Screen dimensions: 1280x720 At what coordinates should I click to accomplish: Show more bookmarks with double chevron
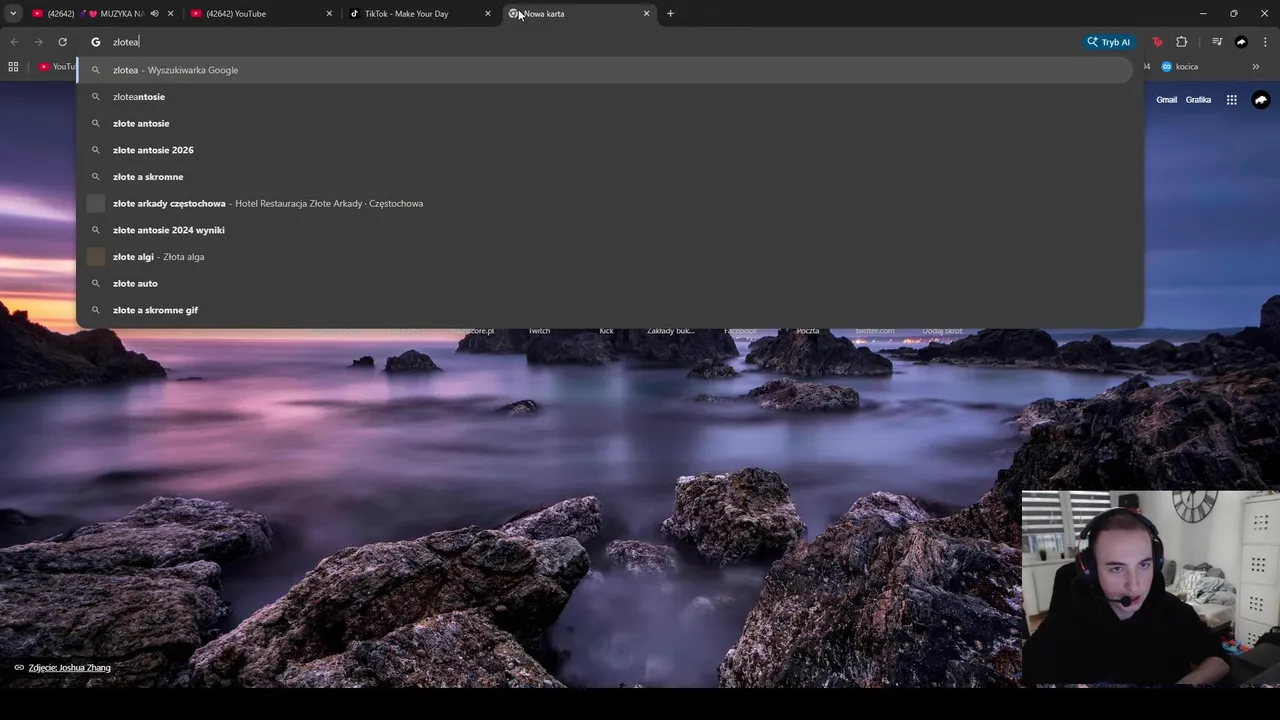(1256, 67)
